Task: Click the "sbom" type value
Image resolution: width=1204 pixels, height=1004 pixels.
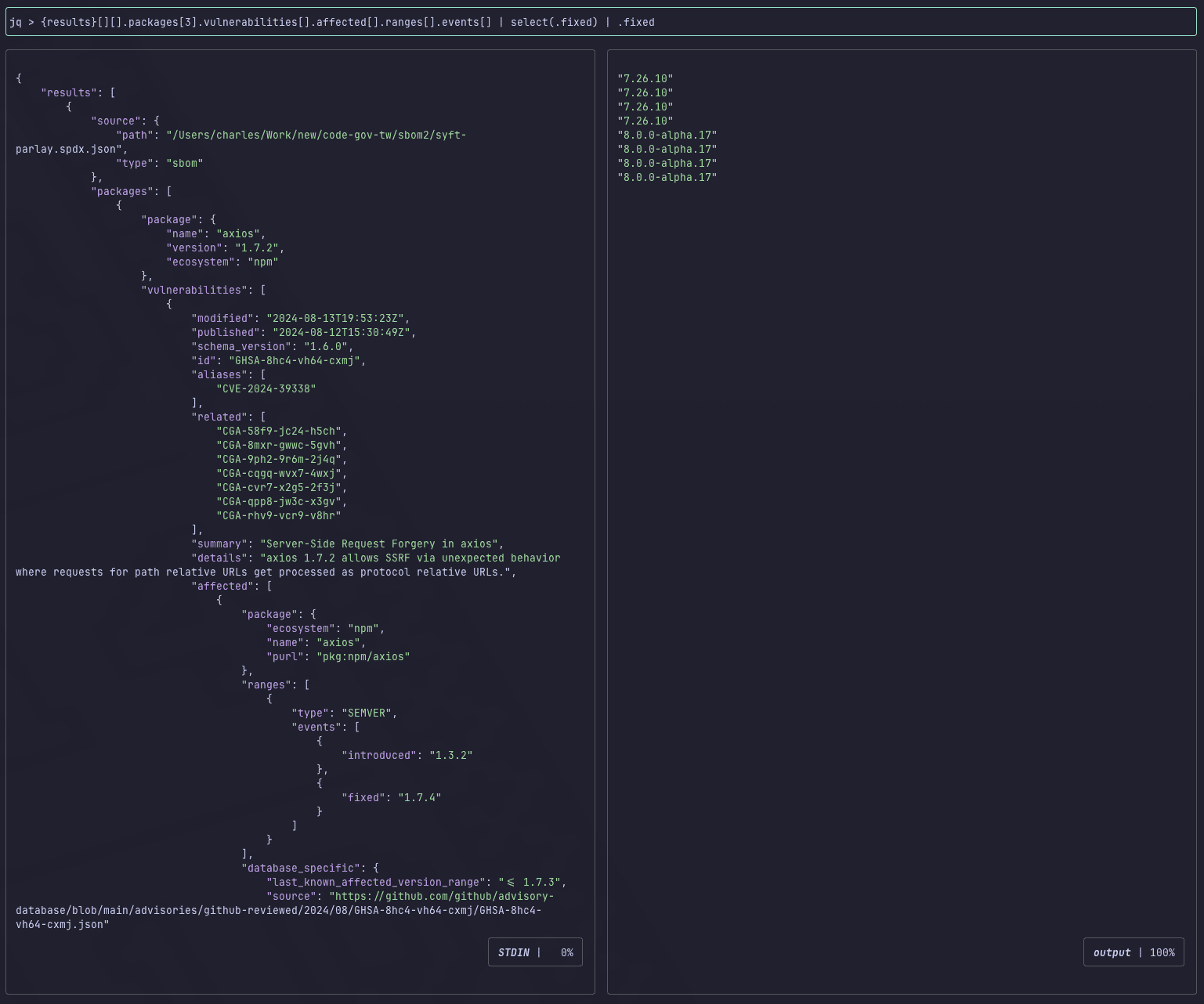Action: click(x=185, y=163)
